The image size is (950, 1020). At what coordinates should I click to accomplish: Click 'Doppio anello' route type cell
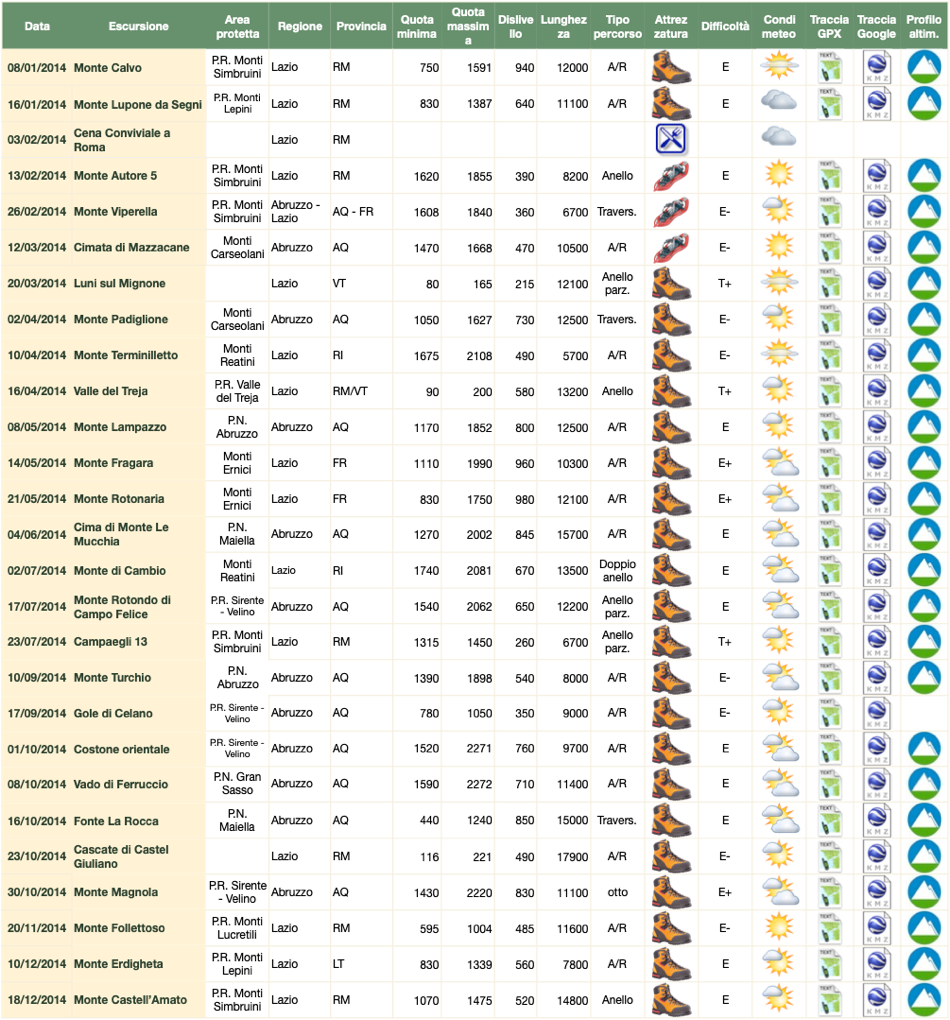point(618,570)
